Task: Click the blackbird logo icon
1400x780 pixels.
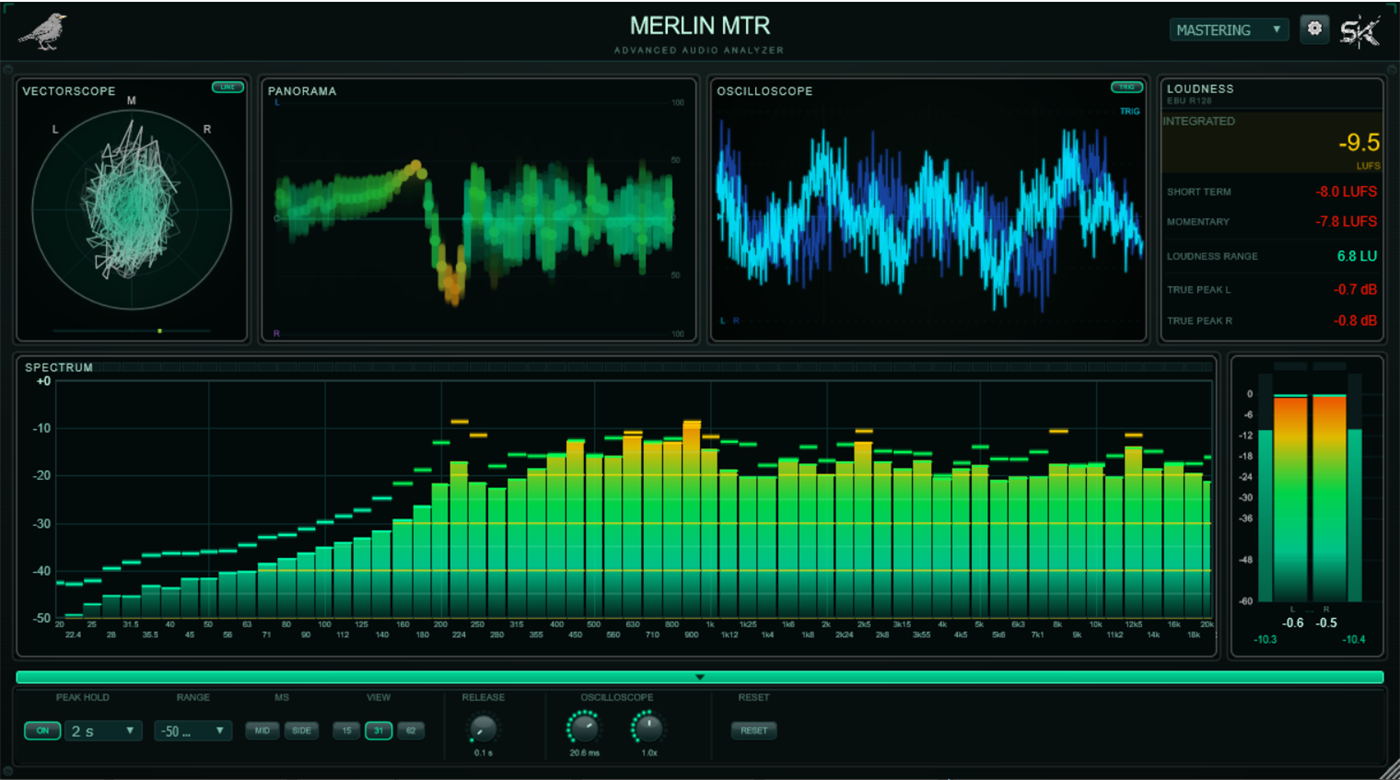Action: point(43,31)
